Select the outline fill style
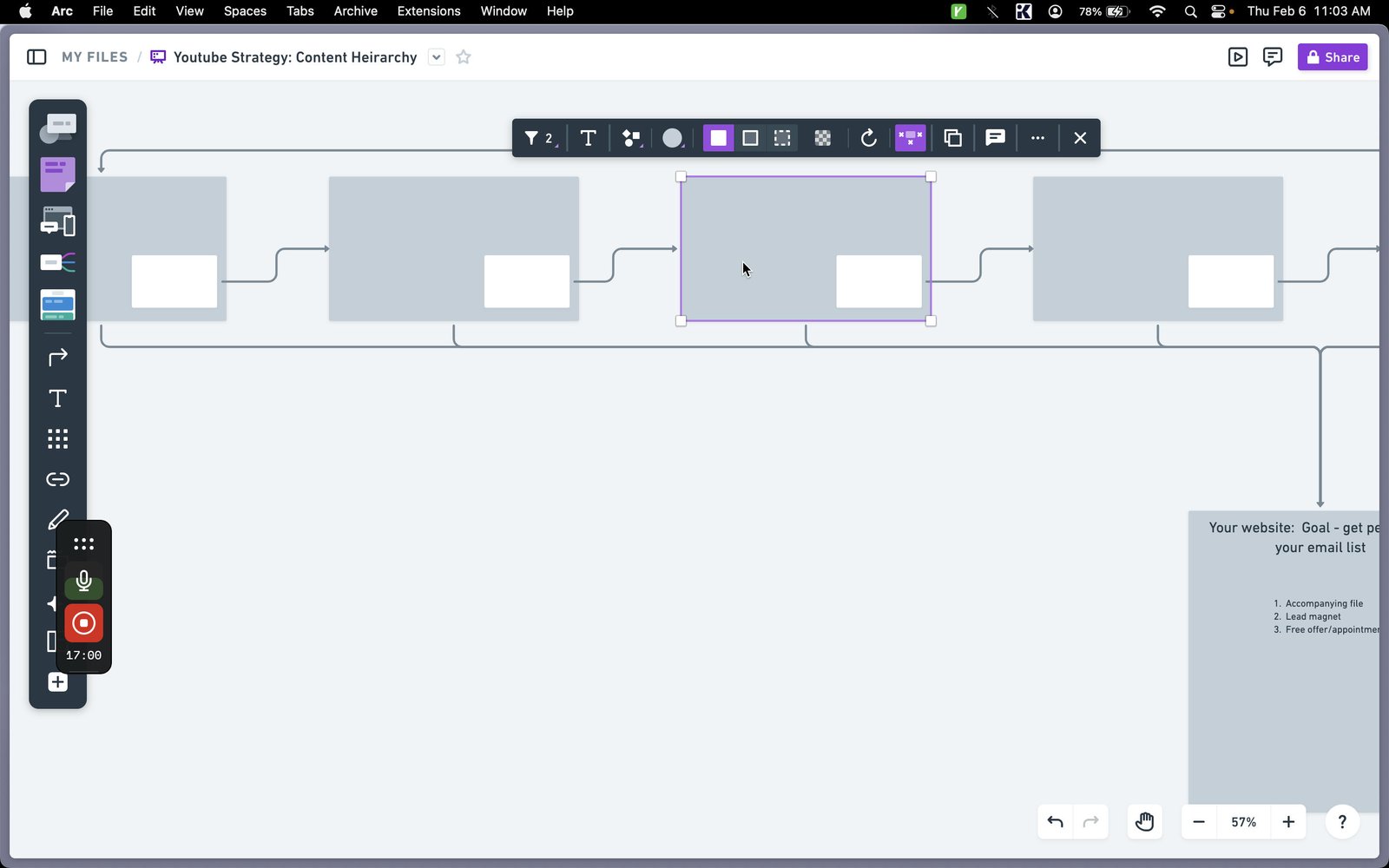 750,138
